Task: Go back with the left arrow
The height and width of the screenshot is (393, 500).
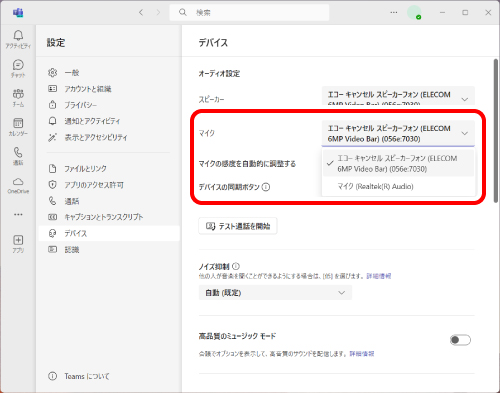Action: click(x=141, y=12)
